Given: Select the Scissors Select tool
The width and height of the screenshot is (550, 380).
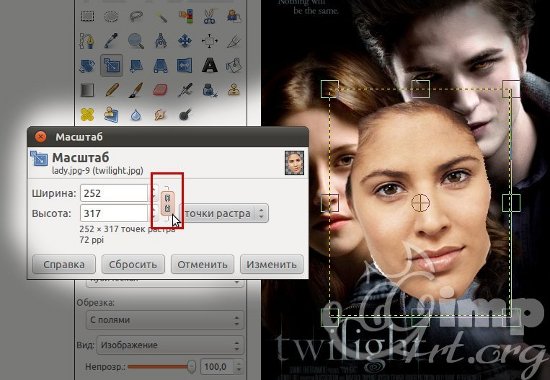Looking at the screenshot, I should [209, 16].
